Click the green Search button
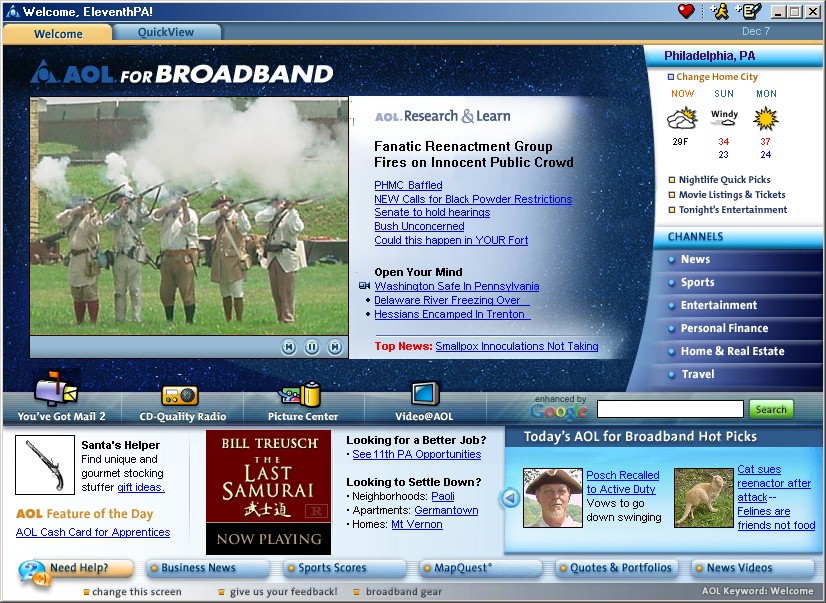 (x=771, y=409)
